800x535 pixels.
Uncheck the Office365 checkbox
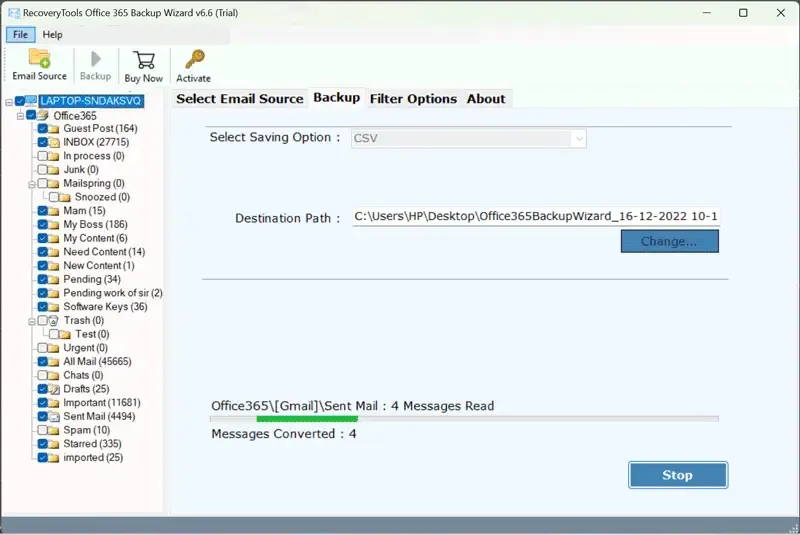[31, 115]
